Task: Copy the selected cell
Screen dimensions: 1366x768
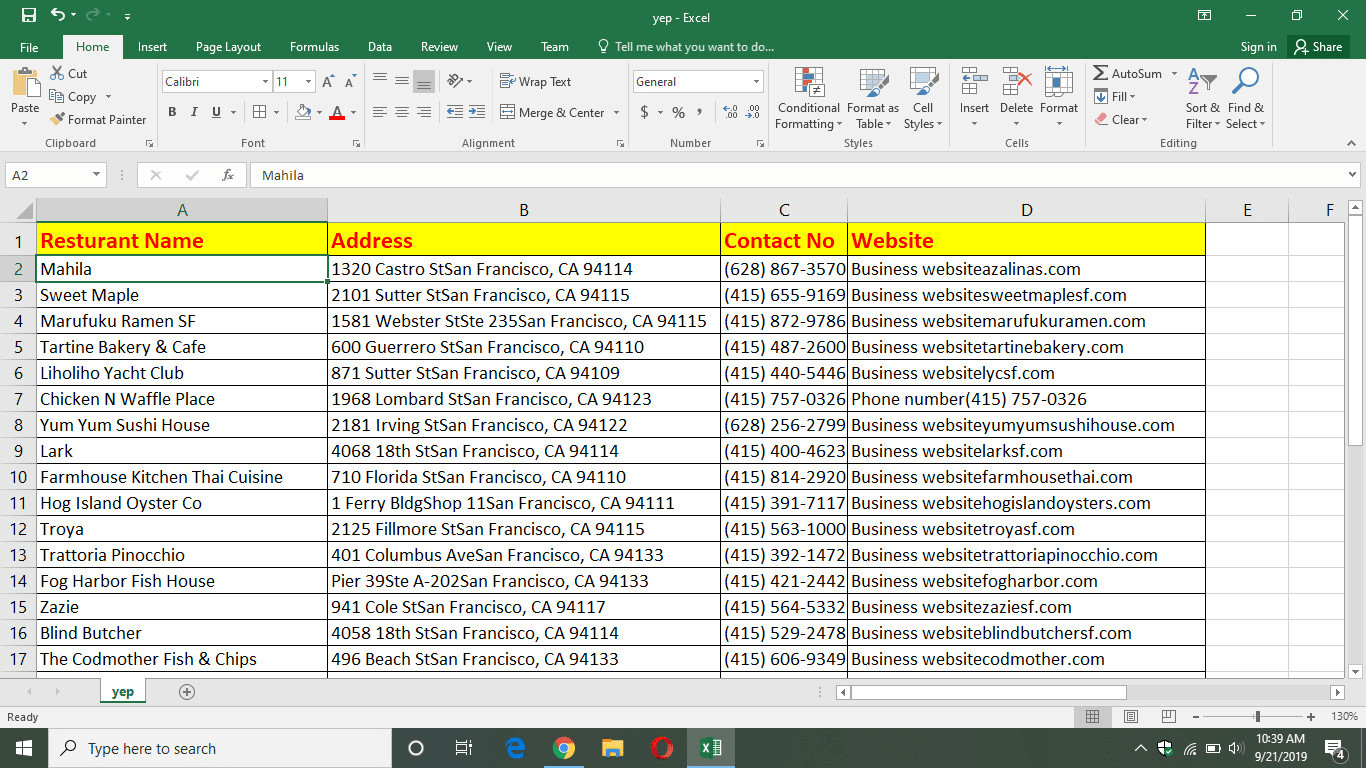Action: click(73, 97)
